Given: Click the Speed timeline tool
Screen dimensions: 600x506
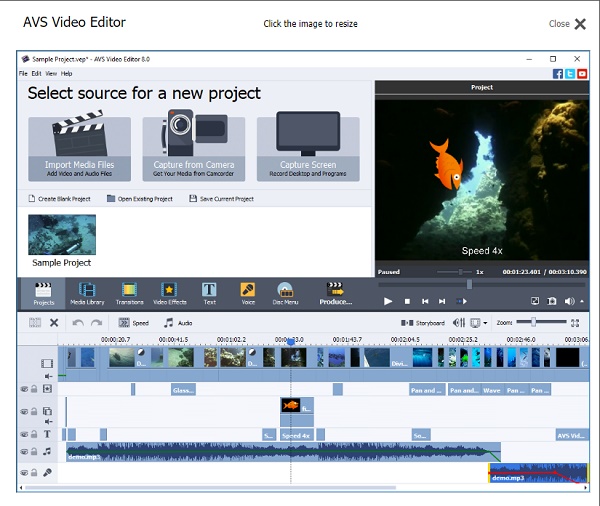Looking at the screenshot, I should [134, 323].
